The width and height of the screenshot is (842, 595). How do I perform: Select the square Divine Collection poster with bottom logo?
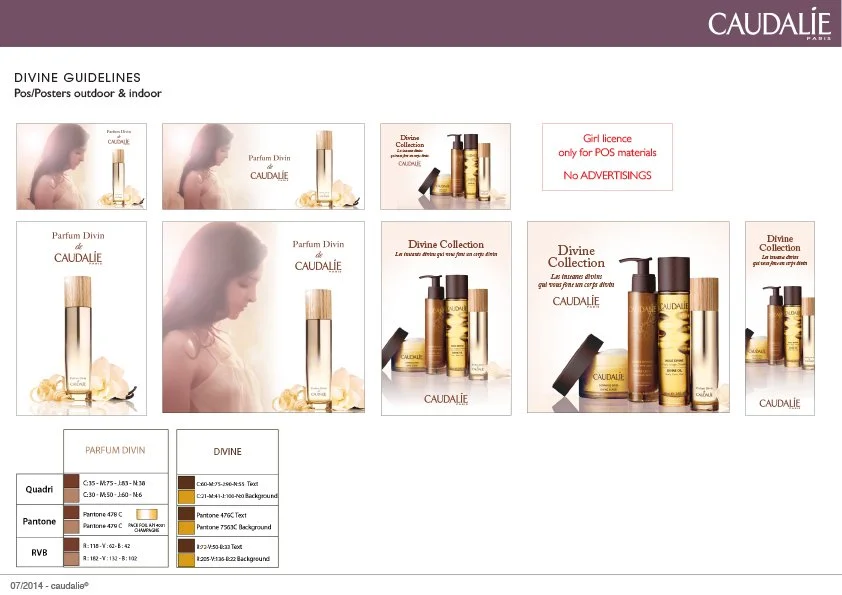click(446, 318)
